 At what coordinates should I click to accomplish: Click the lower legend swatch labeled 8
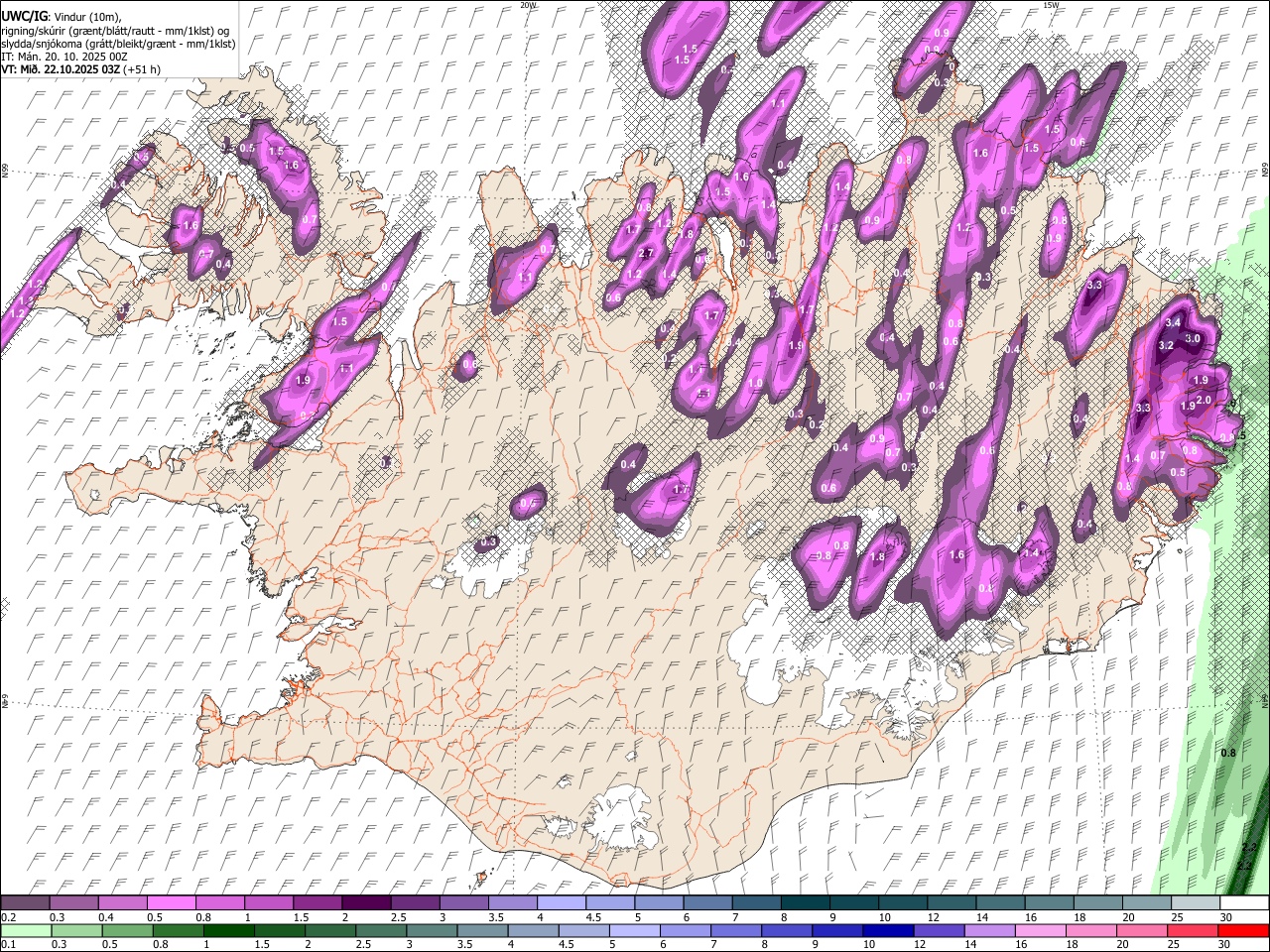(786, 930)
